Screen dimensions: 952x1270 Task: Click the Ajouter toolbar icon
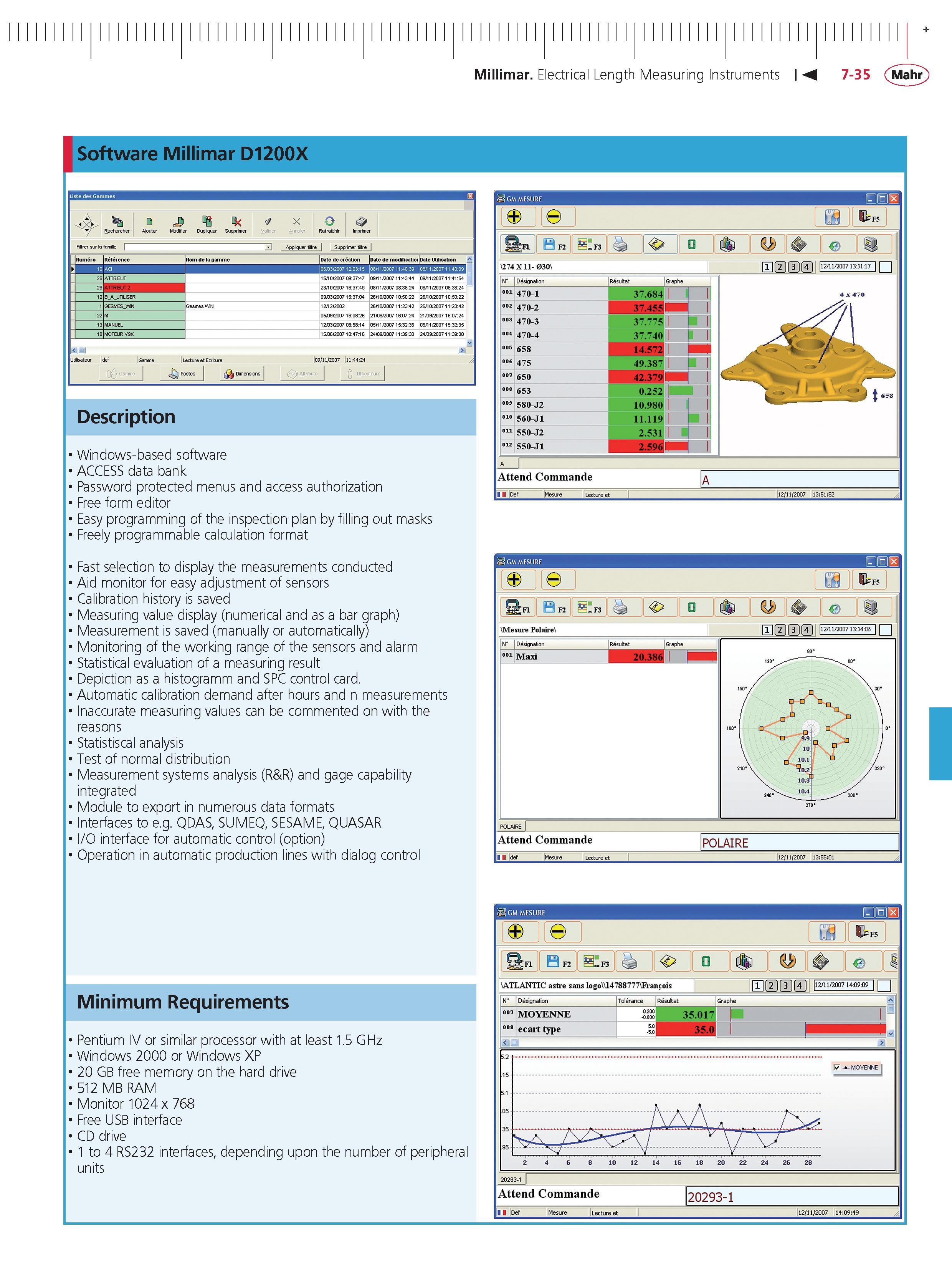pyautogui.click(x=149, y=224)
